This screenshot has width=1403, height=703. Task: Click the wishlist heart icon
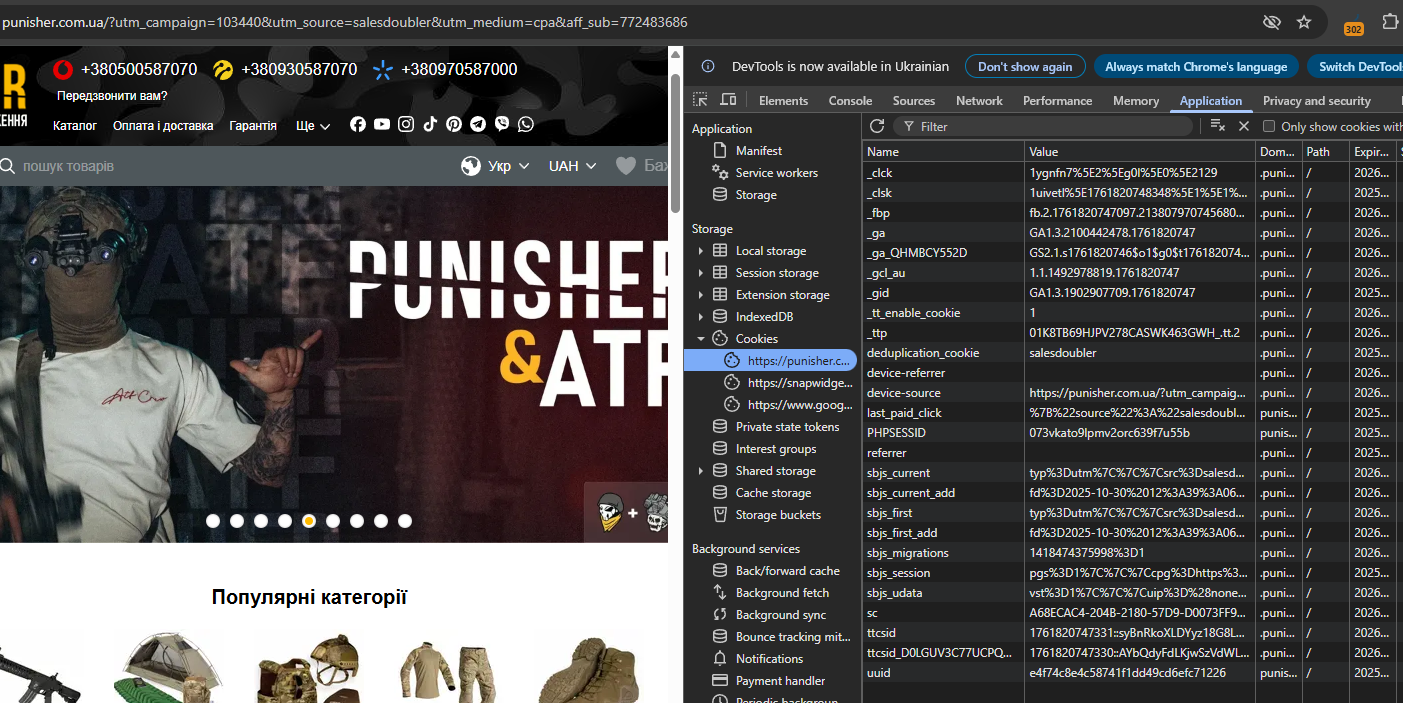pos(626,166)
